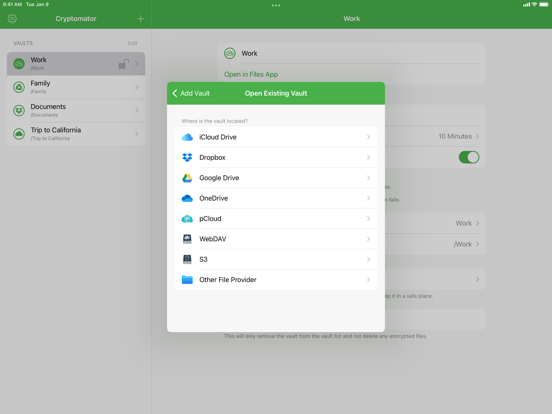Click the pCloud icon
Viewport: 552px width, 414px height.
(x=187, y=219)
